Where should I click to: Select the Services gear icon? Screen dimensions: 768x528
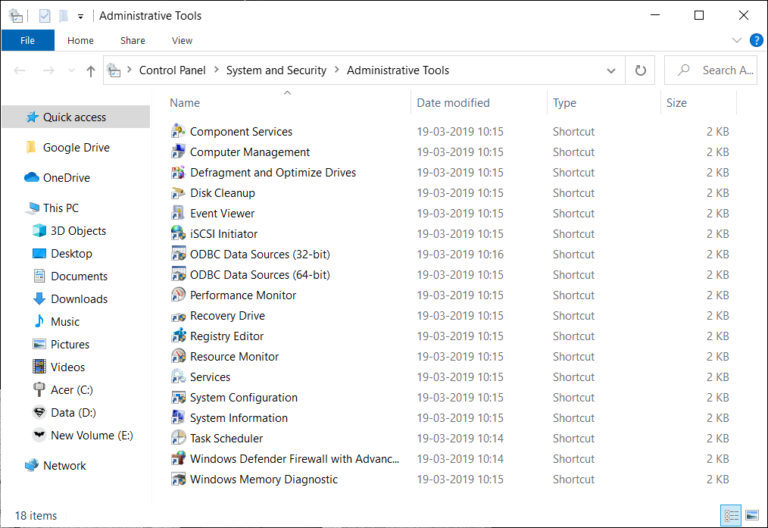pos(178,377)
